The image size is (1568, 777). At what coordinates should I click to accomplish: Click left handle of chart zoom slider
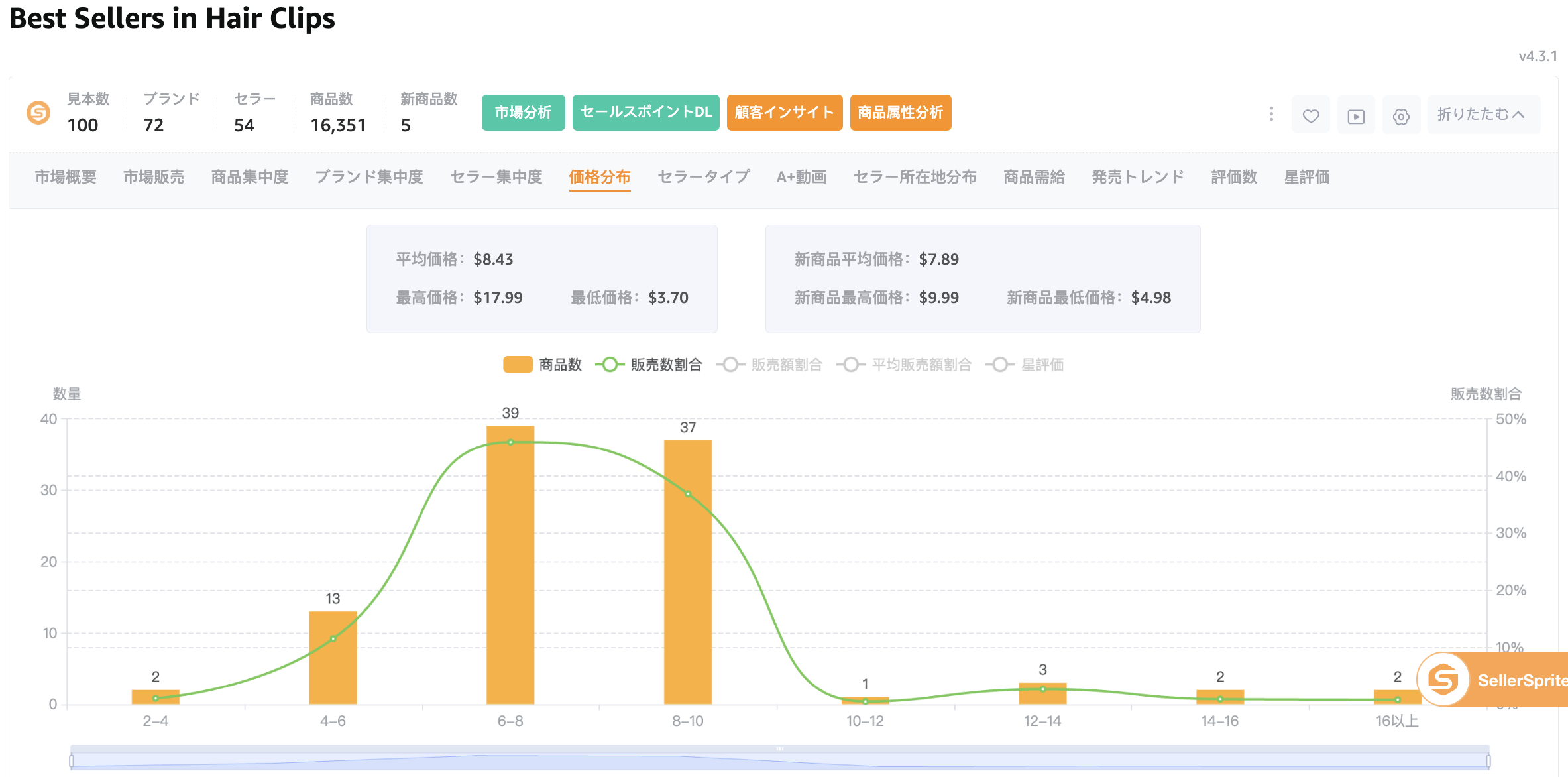tap(72, 761)
